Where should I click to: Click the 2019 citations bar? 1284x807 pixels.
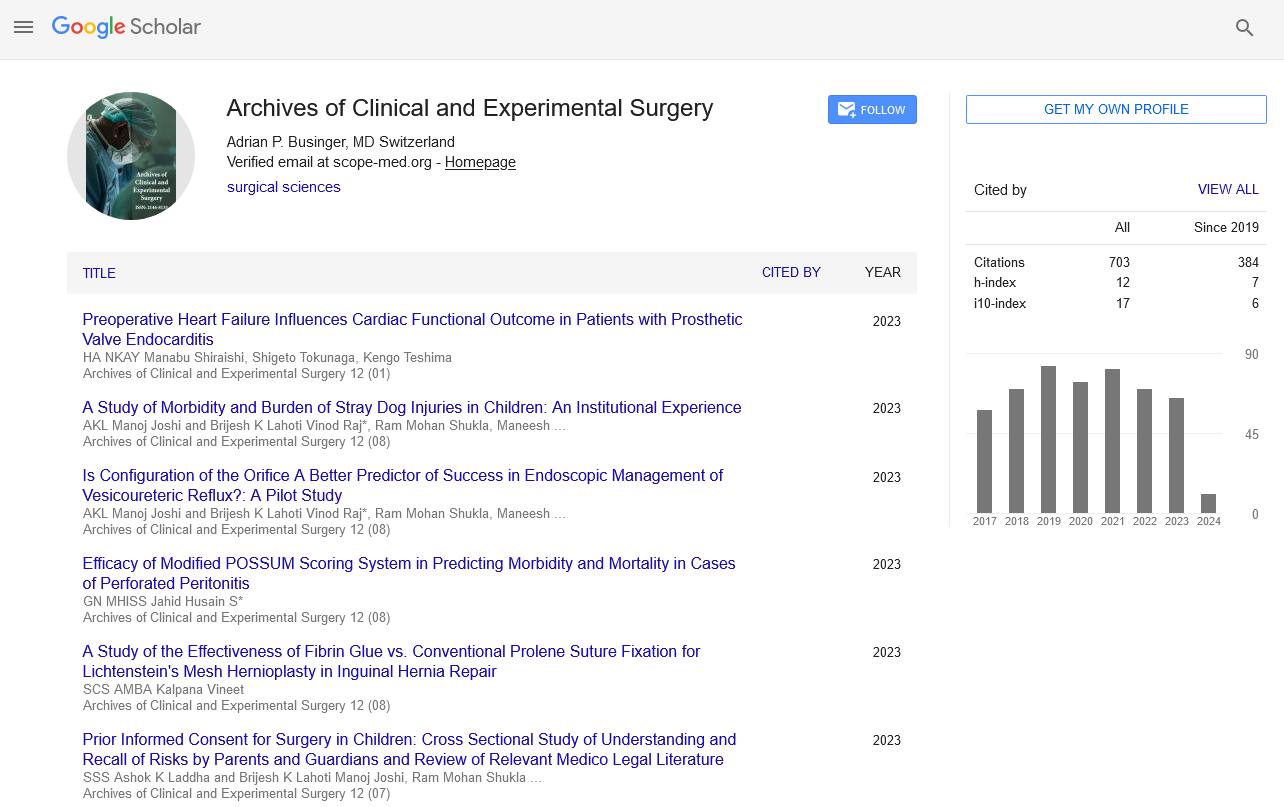click(x=1049, y=439)
